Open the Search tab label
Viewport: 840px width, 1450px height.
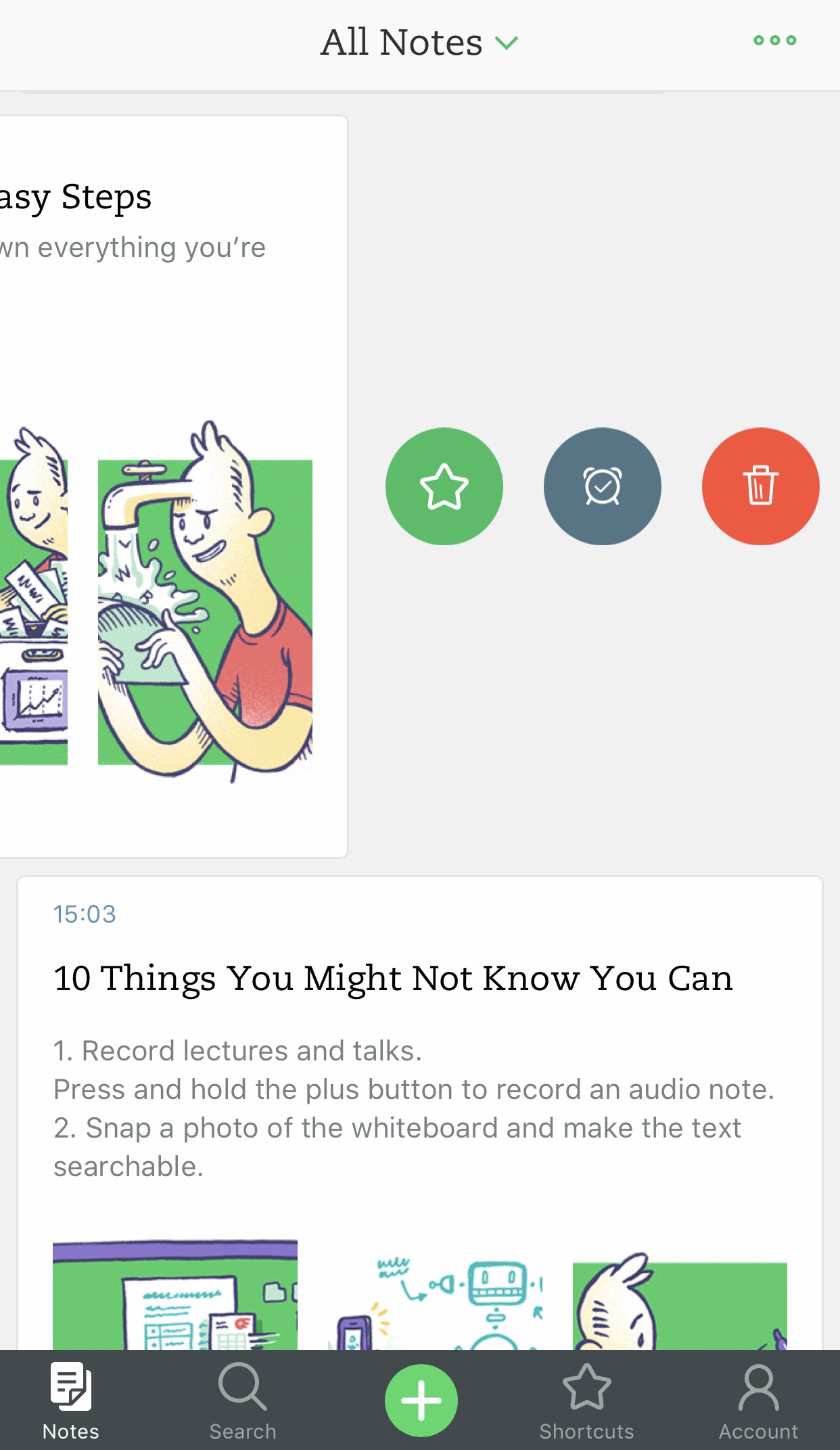243,1432
